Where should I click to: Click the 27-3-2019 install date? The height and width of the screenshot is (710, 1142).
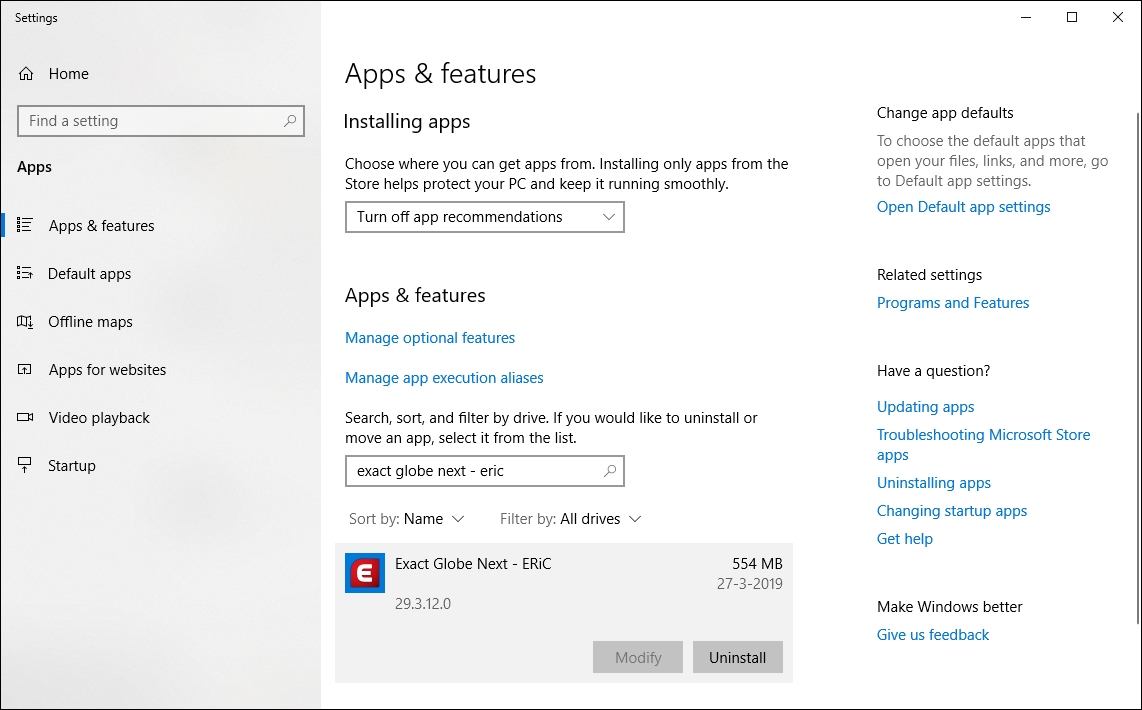coord(749,583)
